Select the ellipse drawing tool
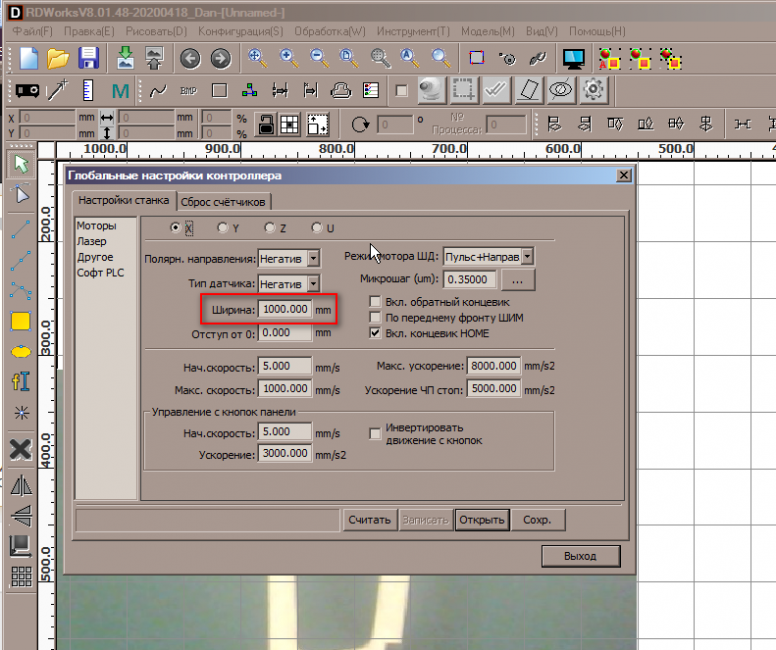Image resolution: width=776 pixels, height=650 pixels. (x=20, y=352)
